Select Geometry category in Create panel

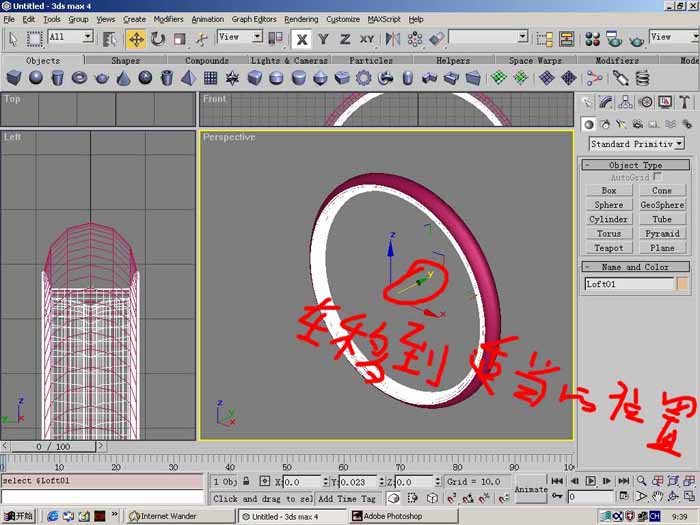(x=588, y=125)
